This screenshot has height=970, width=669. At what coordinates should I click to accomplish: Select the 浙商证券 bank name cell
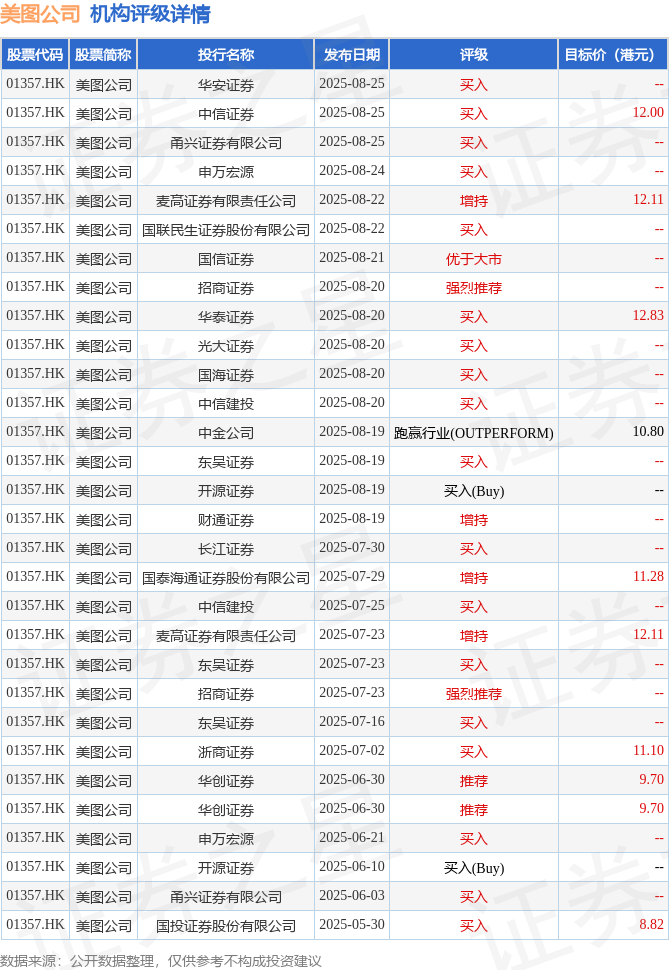(x=226, y=752)
